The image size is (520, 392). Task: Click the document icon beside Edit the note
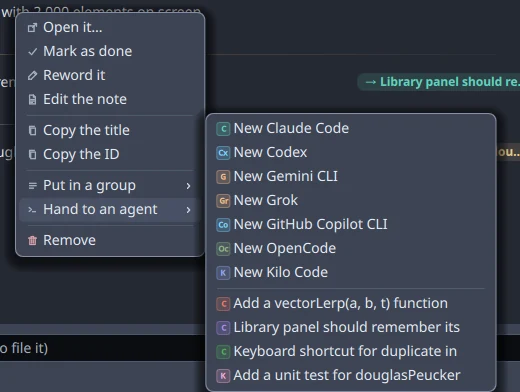pyautogui.click(x=32, y=100)
